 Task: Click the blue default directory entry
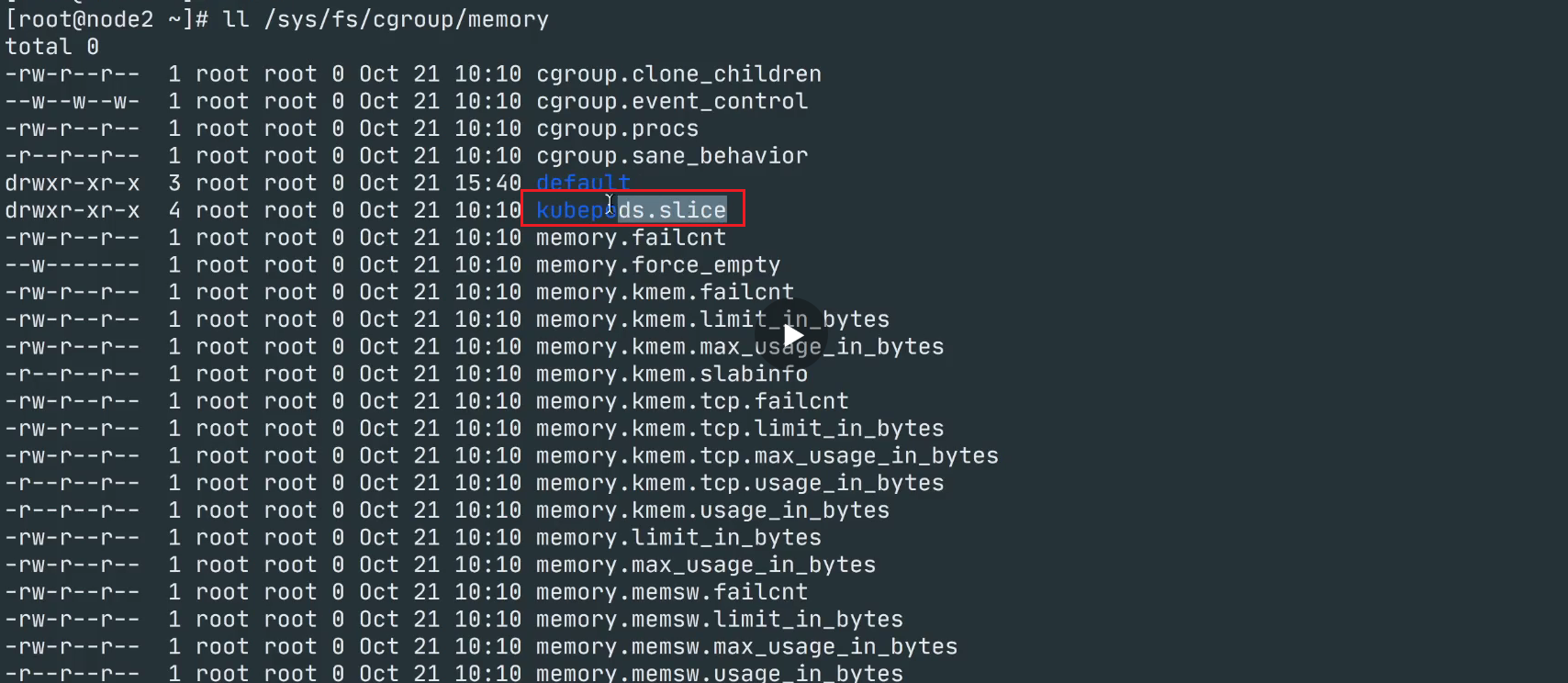click(583, 183)
